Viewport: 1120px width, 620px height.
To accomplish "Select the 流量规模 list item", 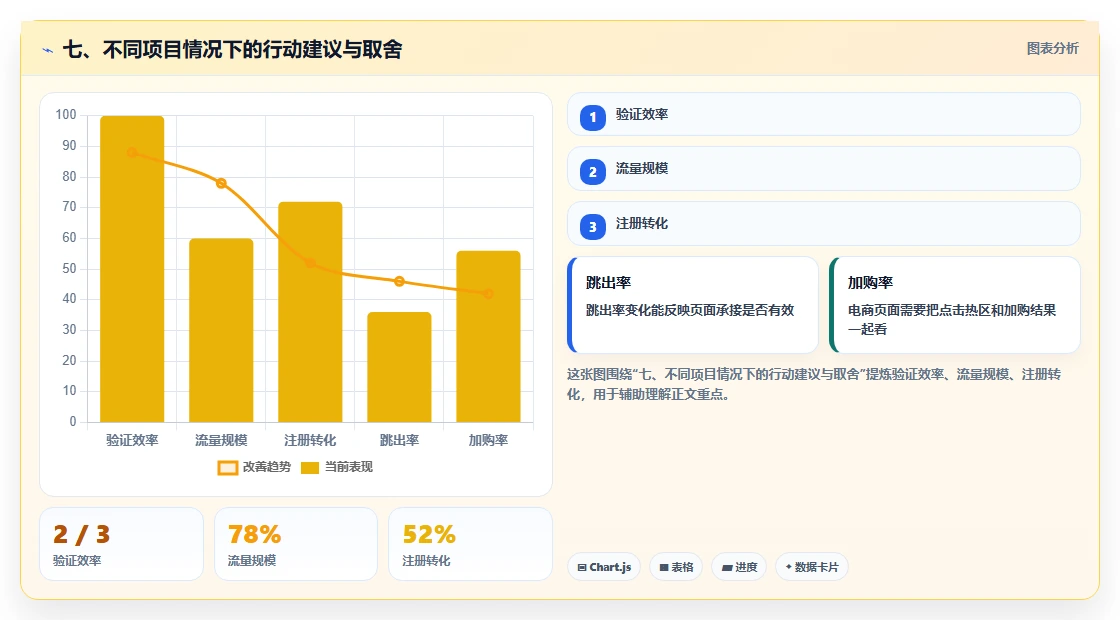I will tap(824, 169).
